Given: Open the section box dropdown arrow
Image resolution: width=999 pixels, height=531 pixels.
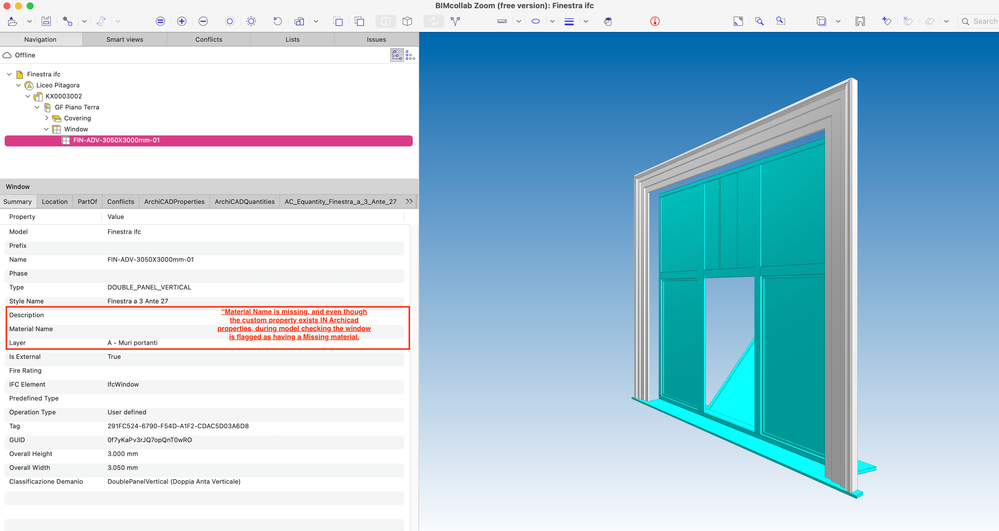Looking at the screenshot, I should 838,21.
